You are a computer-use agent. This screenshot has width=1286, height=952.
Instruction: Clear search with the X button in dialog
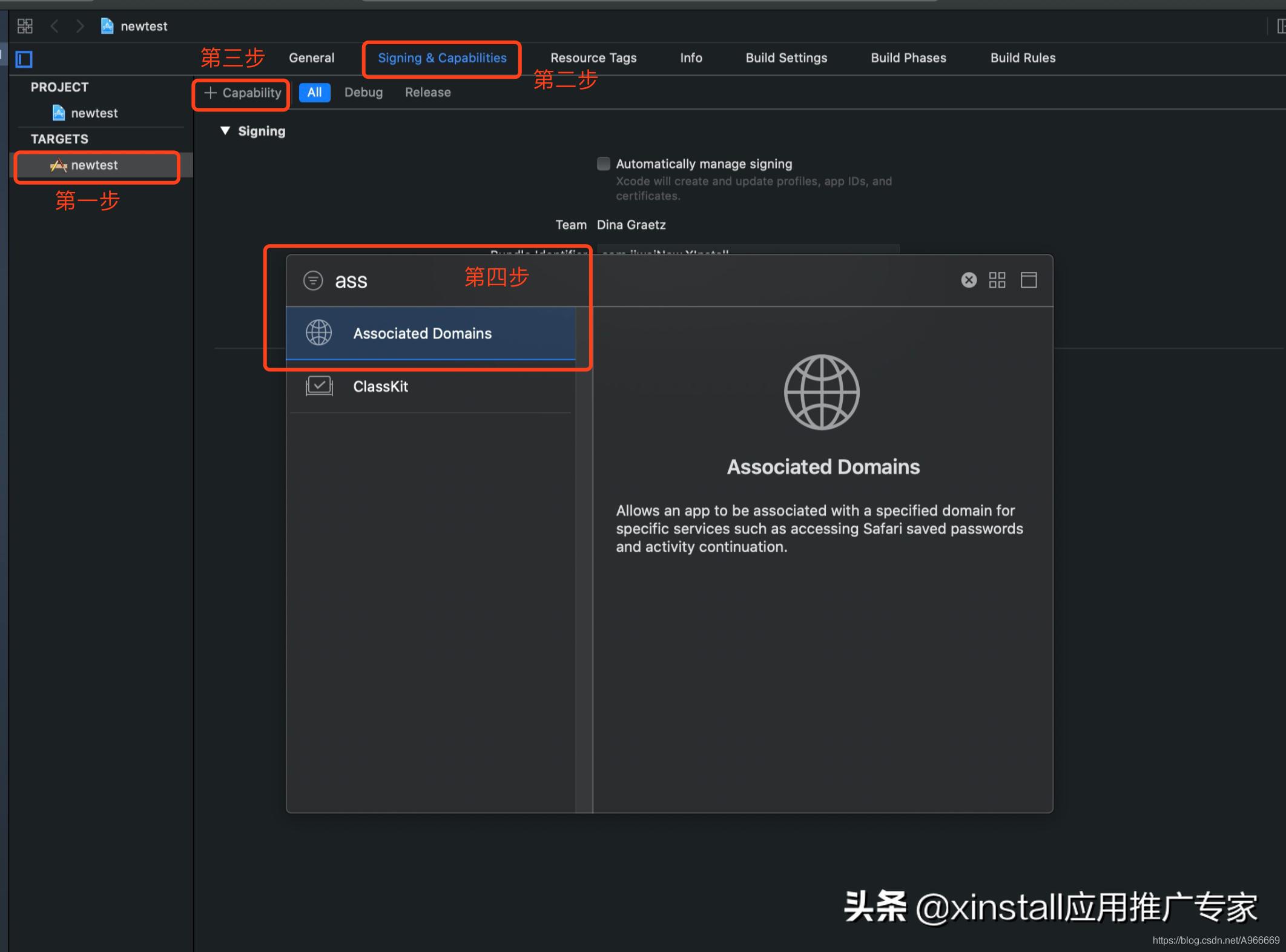tap(968, 280)
